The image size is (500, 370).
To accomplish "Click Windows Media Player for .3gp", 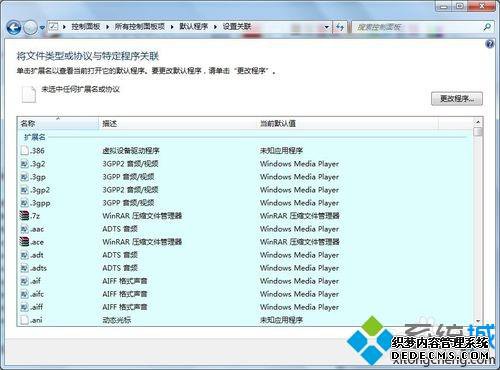I will 299,177.
